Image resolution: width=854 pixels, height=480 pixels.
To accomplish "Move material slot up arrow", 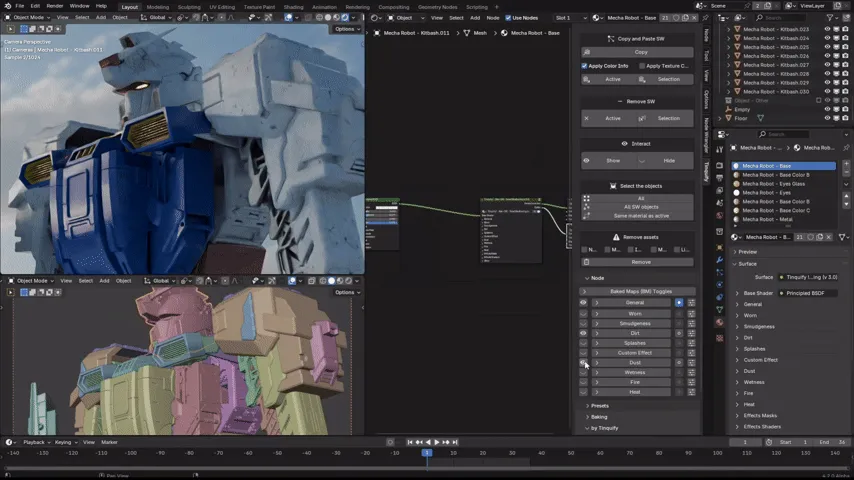I will pos(846,196).
